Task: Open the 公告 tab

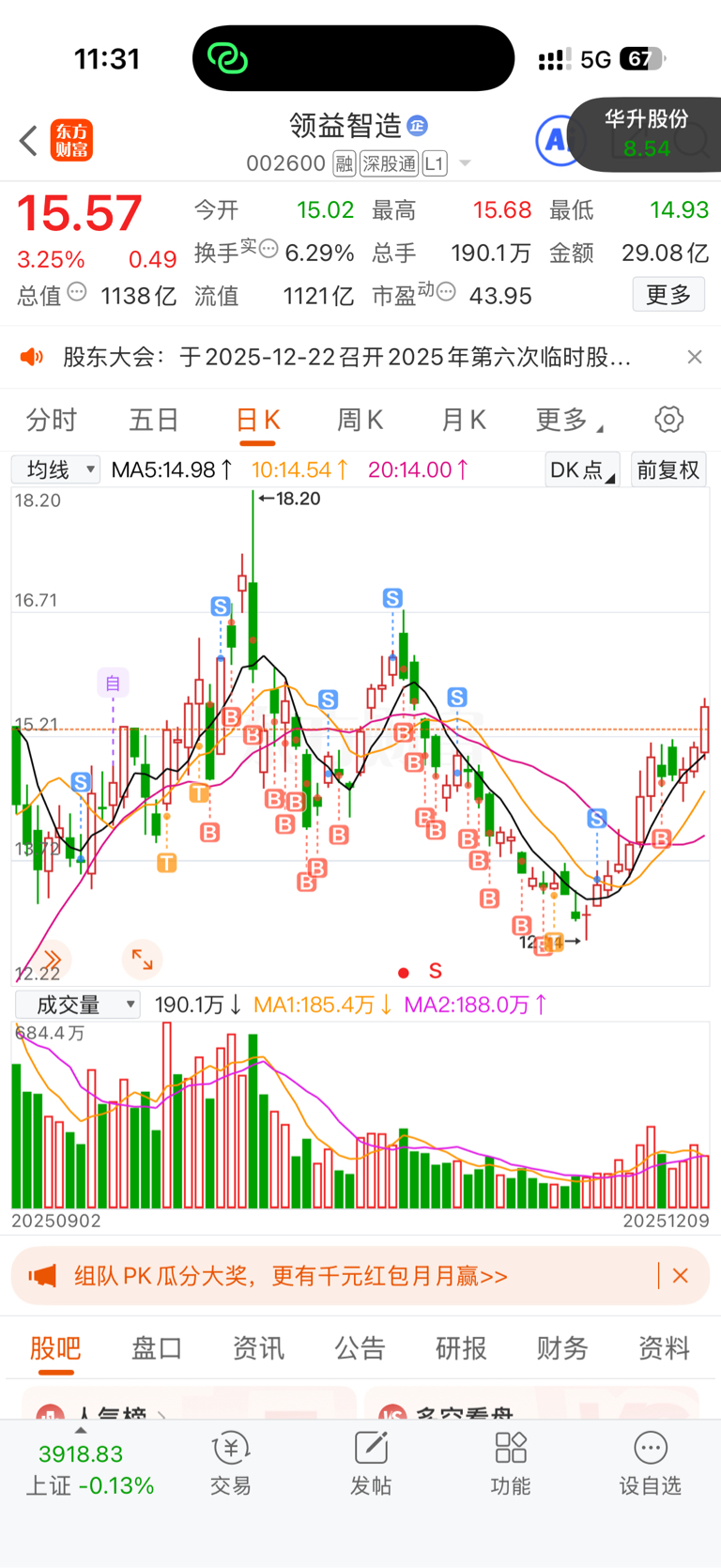Action: click(x=360, y=1348)
